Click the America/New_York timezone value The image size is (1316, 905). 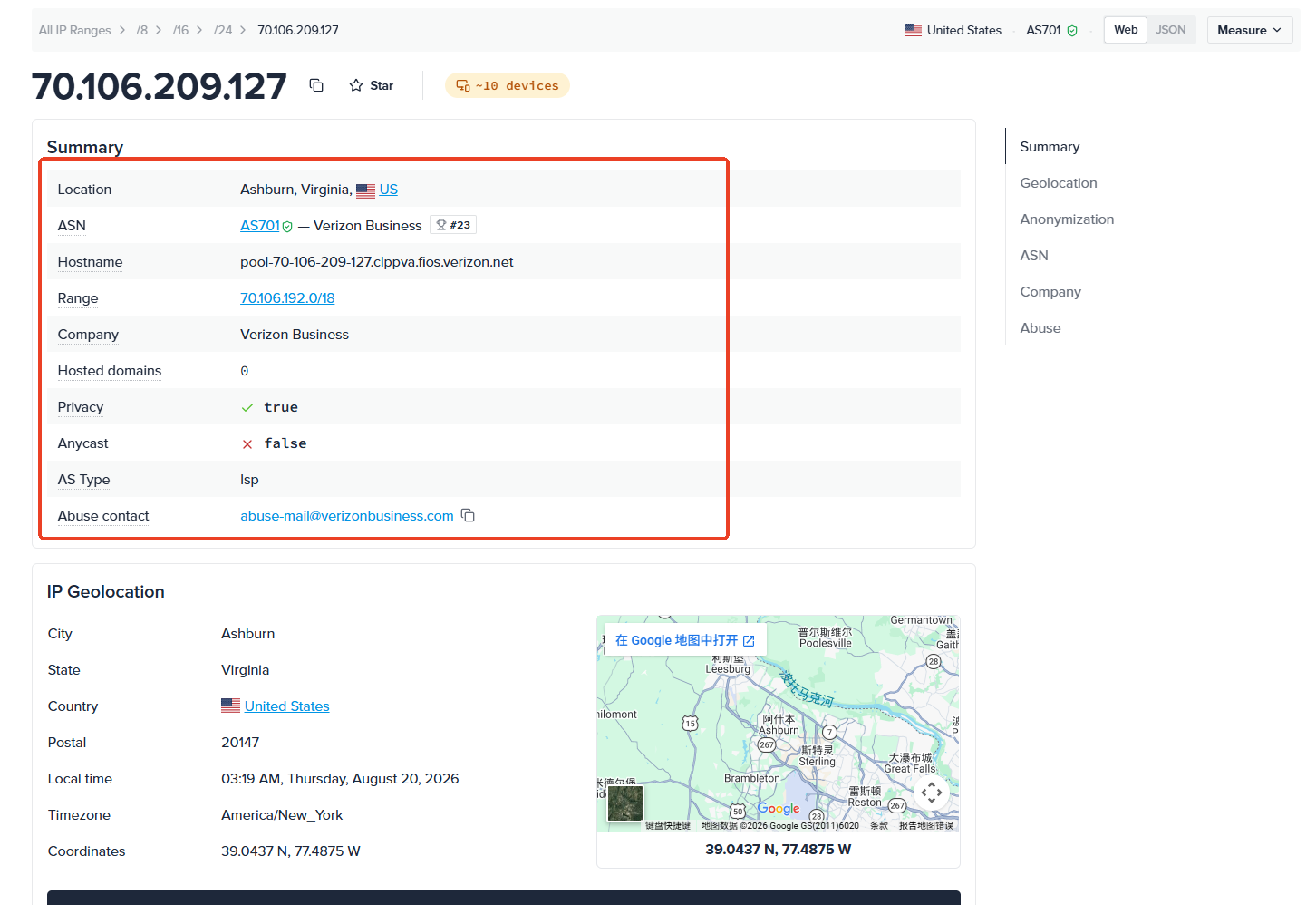coord(282,815)
